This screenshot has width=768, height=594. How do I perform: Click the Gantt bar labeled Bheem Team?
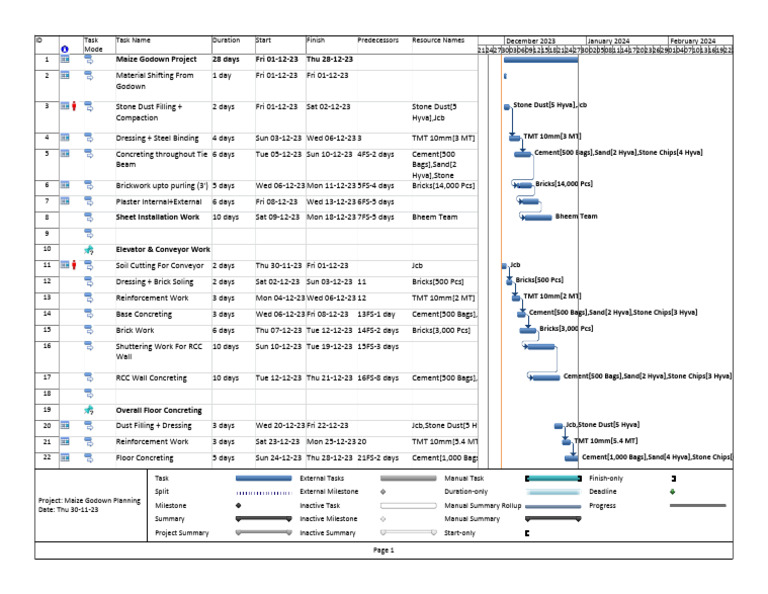tap(536, 217)
